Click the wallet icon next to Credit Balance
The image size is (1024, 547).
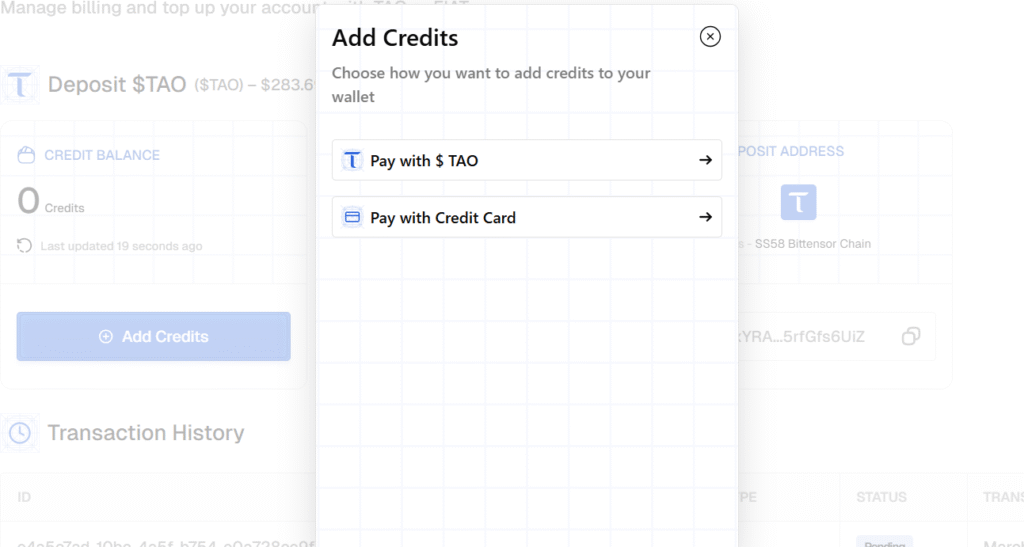coord(27,155)
